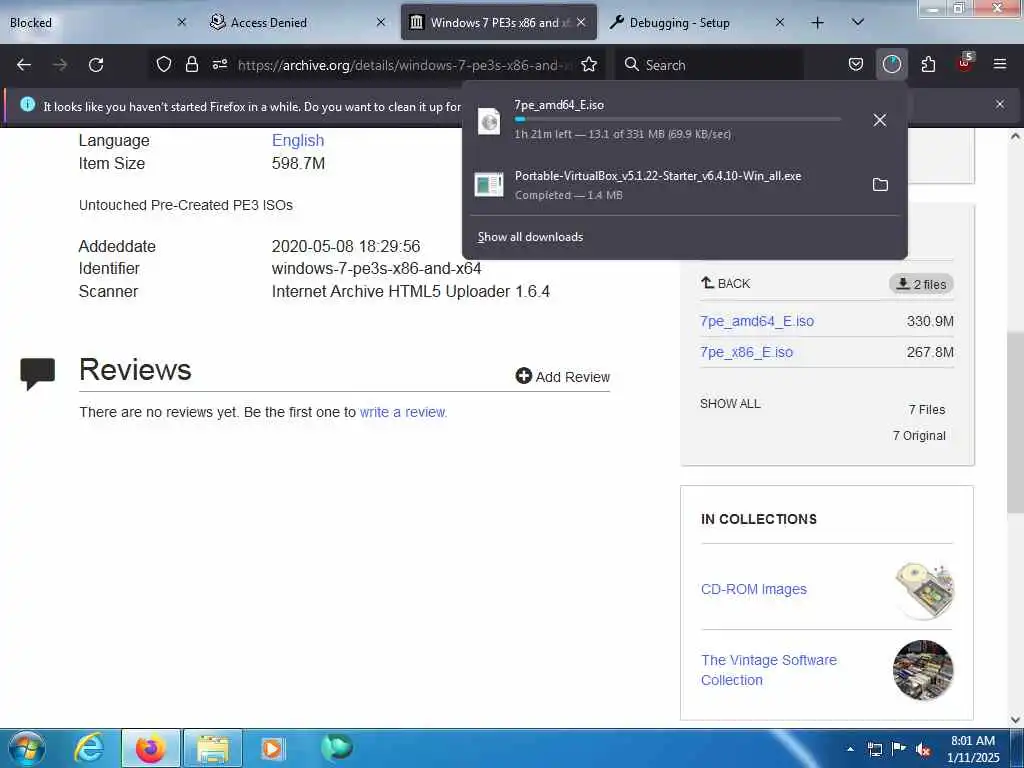
Task: Toggle the downloads progress toolbar button
Action: (891, 65)
